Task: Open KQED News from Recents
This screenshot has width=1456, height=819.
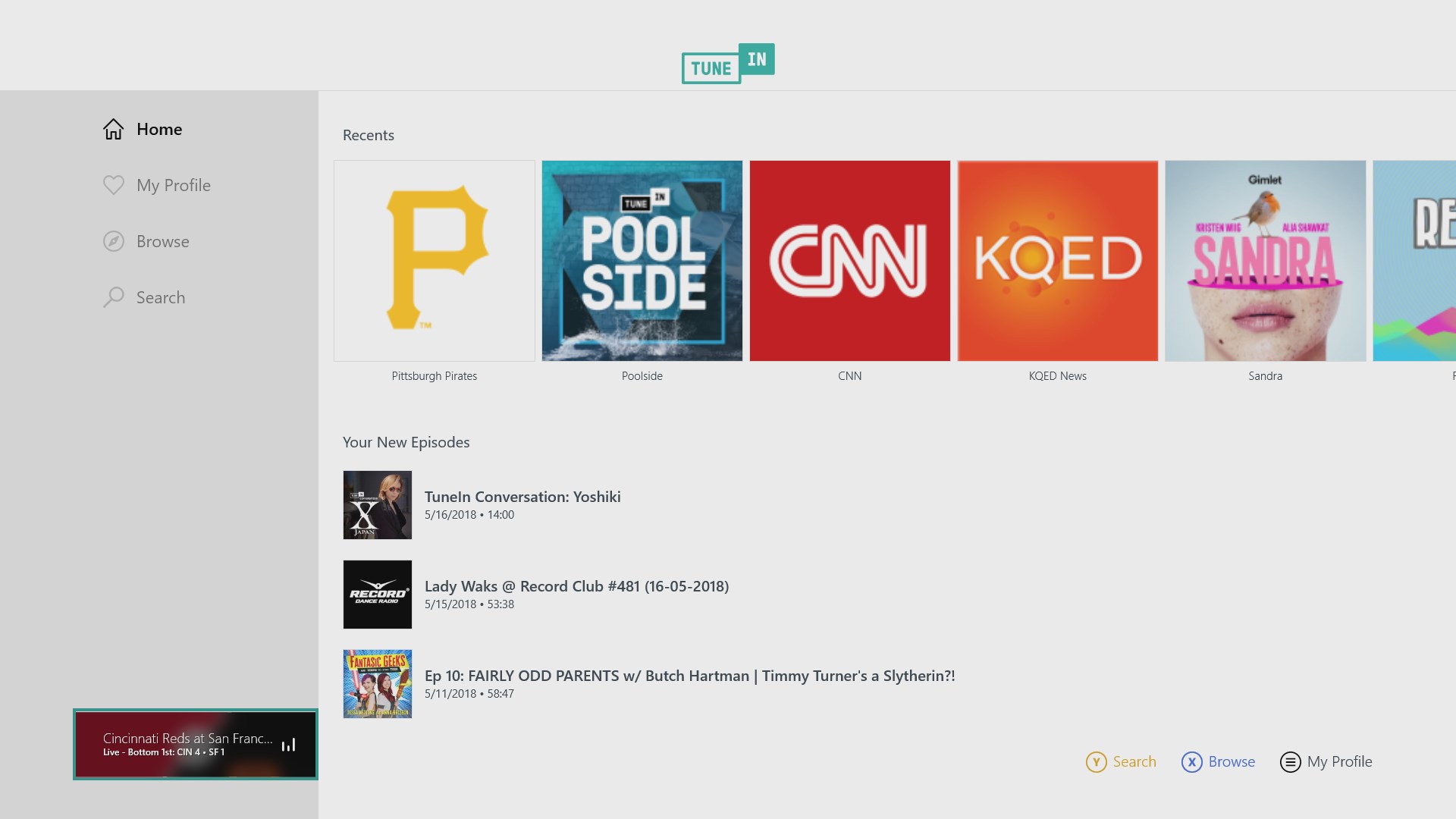Action: coord(1057,260)
